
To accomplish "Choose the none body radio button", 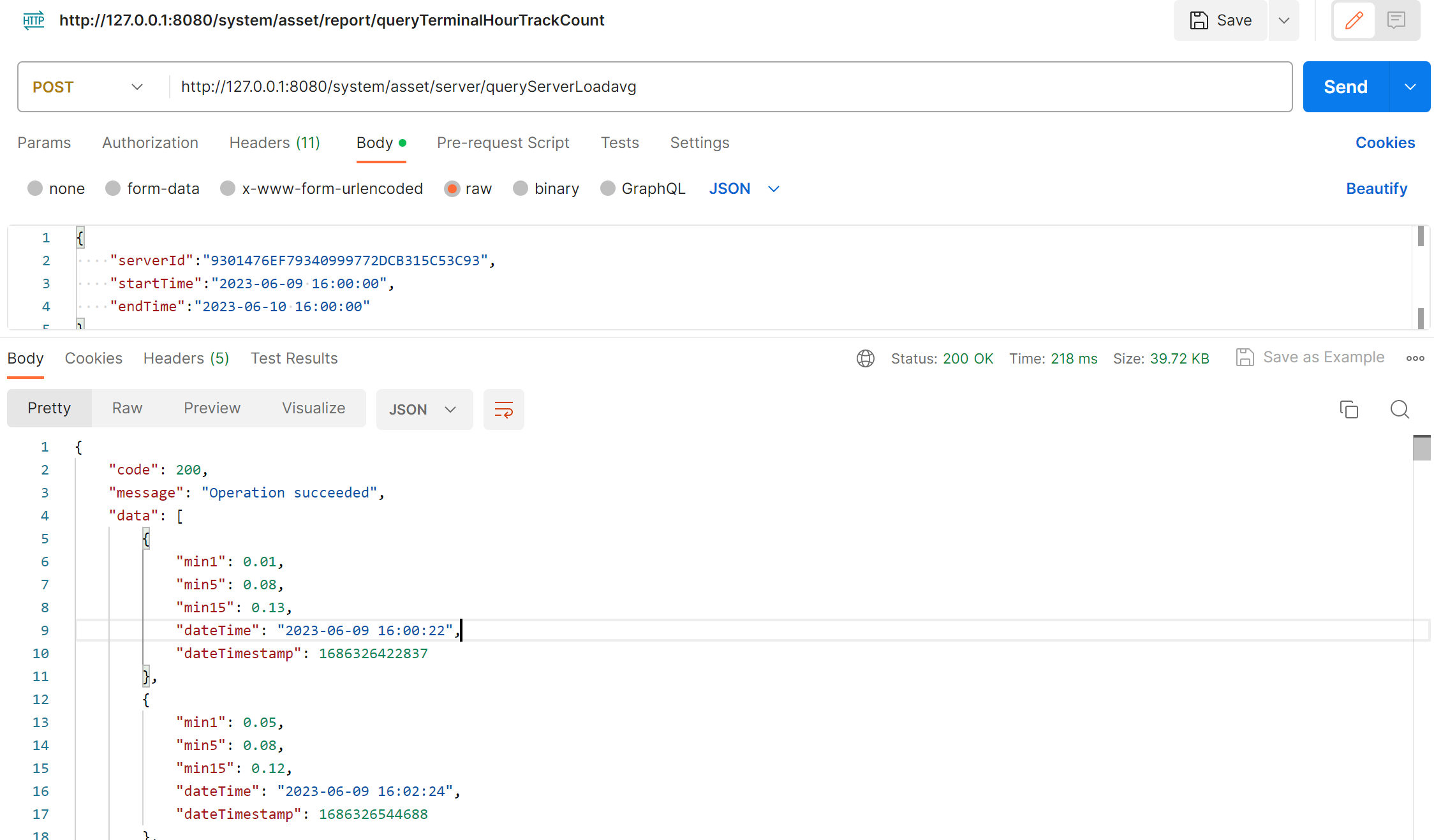I will [x=35, y=189].
